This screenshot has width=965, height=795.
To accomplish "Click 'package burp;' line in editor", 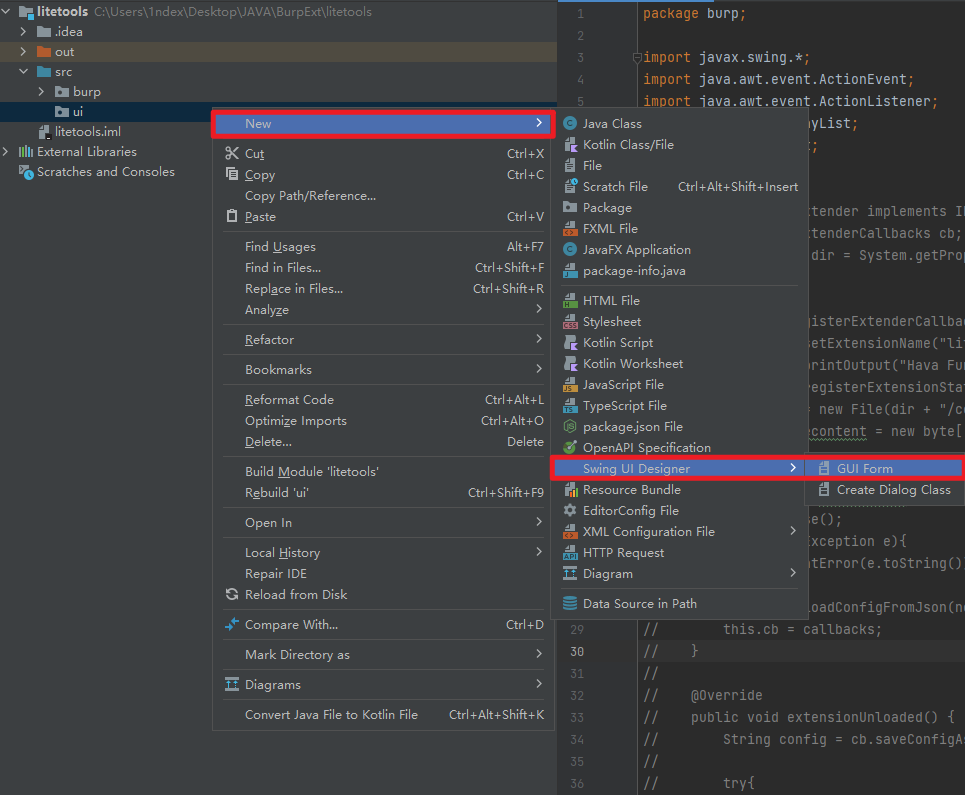I will (x=694, y=14).
